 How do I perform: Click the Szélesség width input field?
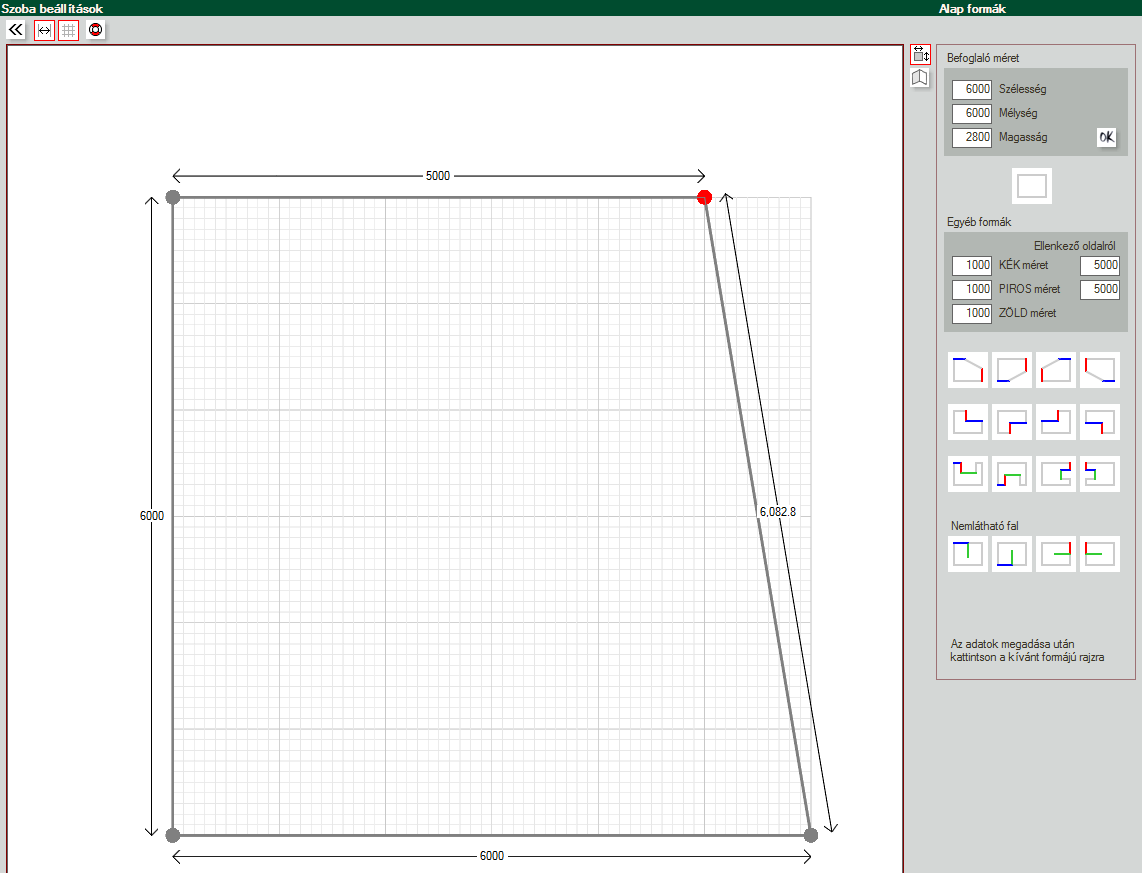(971, 89)
